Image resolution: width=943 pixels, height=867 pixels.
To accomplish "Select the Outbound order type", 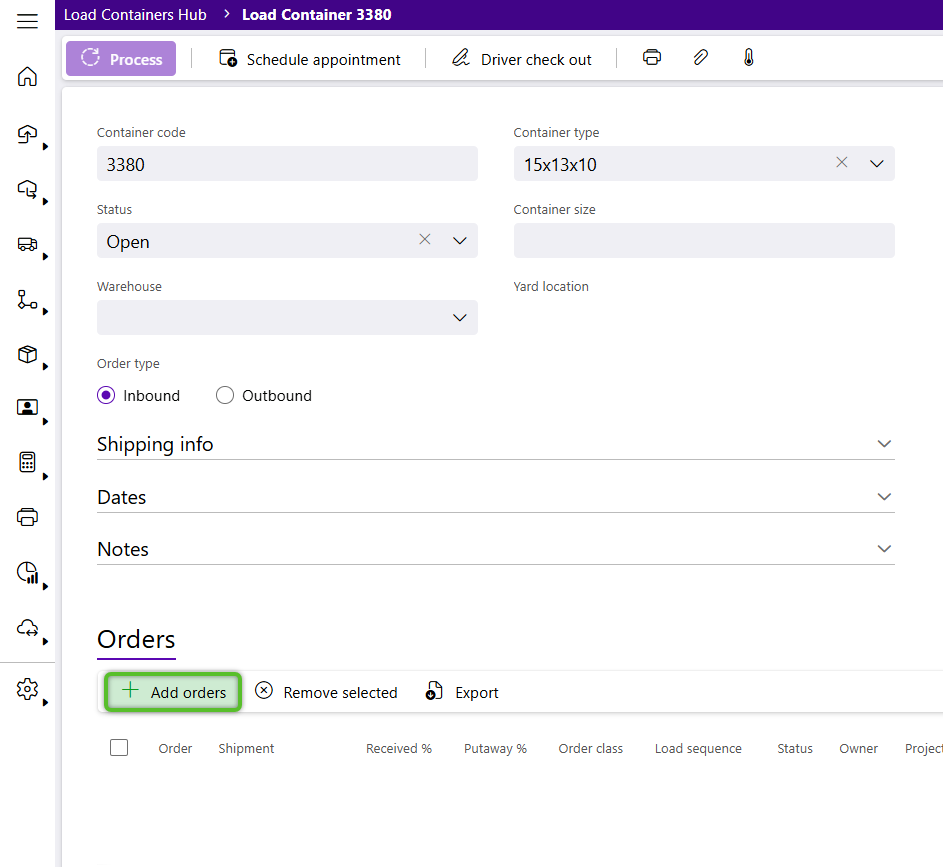I will click(225, 395).
